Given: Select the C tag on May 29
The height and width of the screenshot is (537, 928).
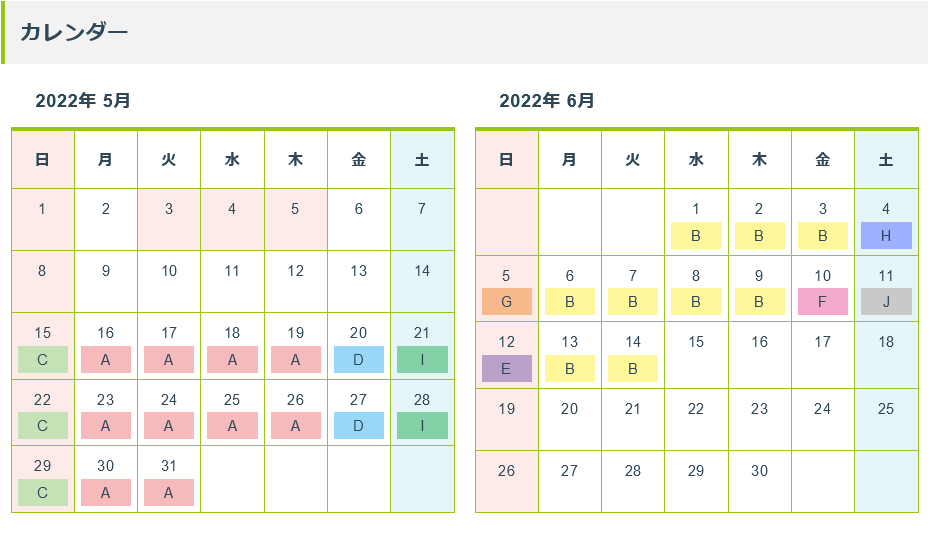Looking at the screenshot, I should coord(43,493).
